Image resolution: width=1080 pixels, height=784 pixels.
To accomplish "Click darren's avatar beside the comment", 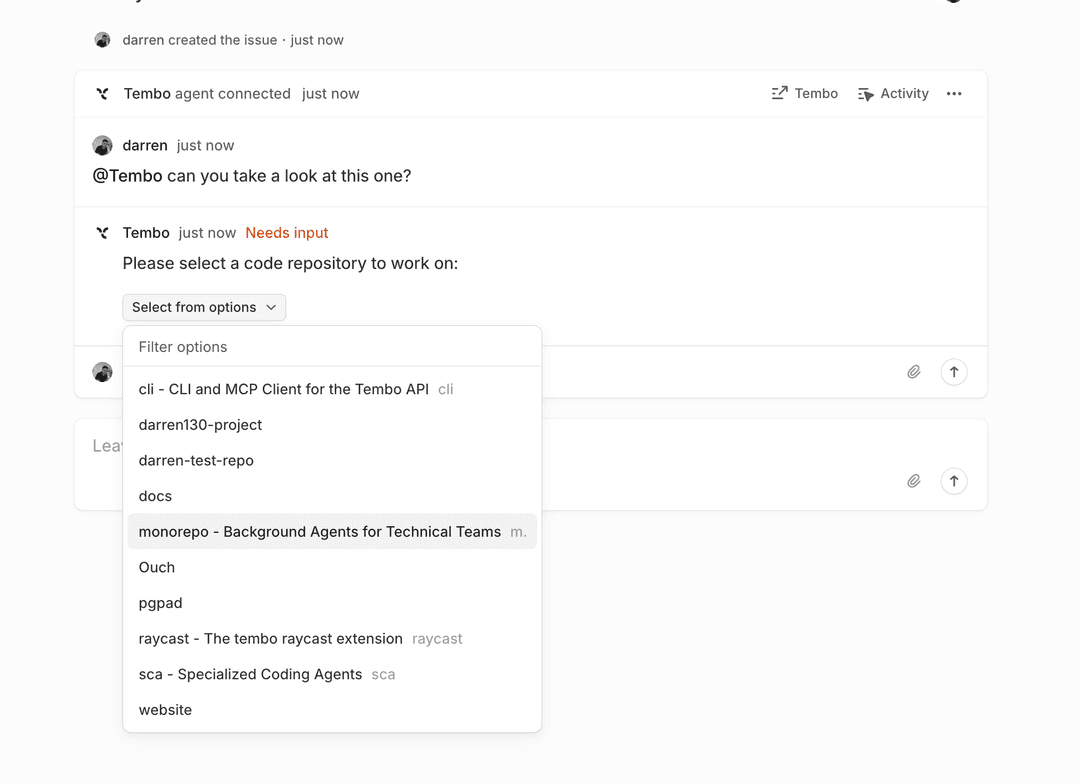I will [x=102, y=146].
